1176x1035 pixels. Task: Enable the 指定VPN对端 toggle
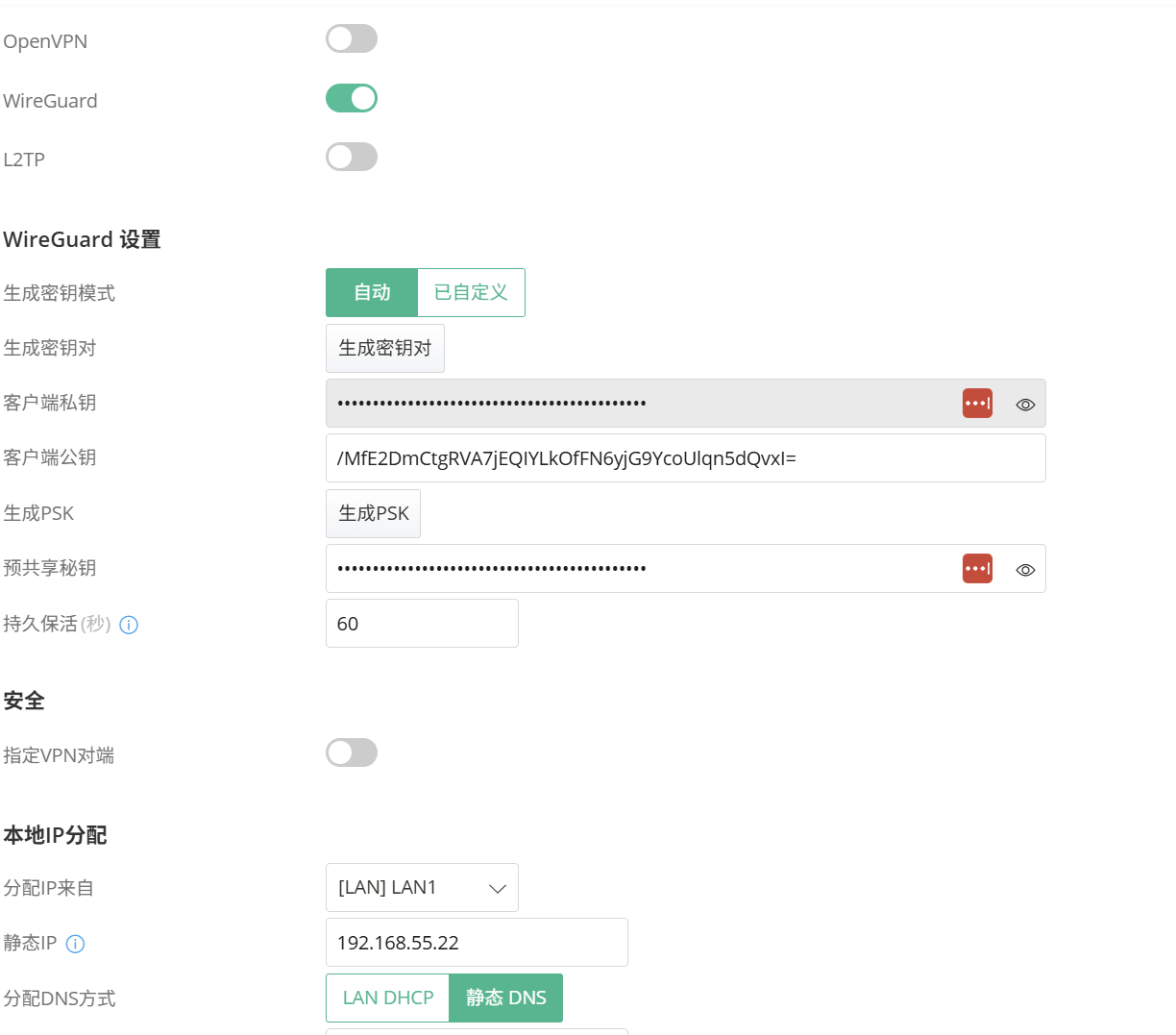pyautogui.click(x=352, y=752)
